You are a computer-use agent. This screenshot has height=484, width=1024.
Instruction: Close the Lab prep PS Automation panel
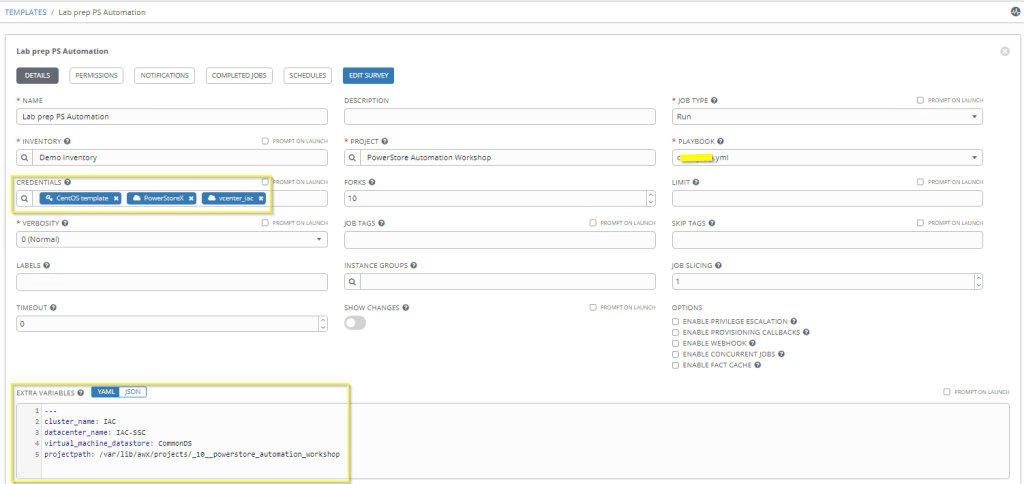pyautogui.click(x=1004, y=51)
